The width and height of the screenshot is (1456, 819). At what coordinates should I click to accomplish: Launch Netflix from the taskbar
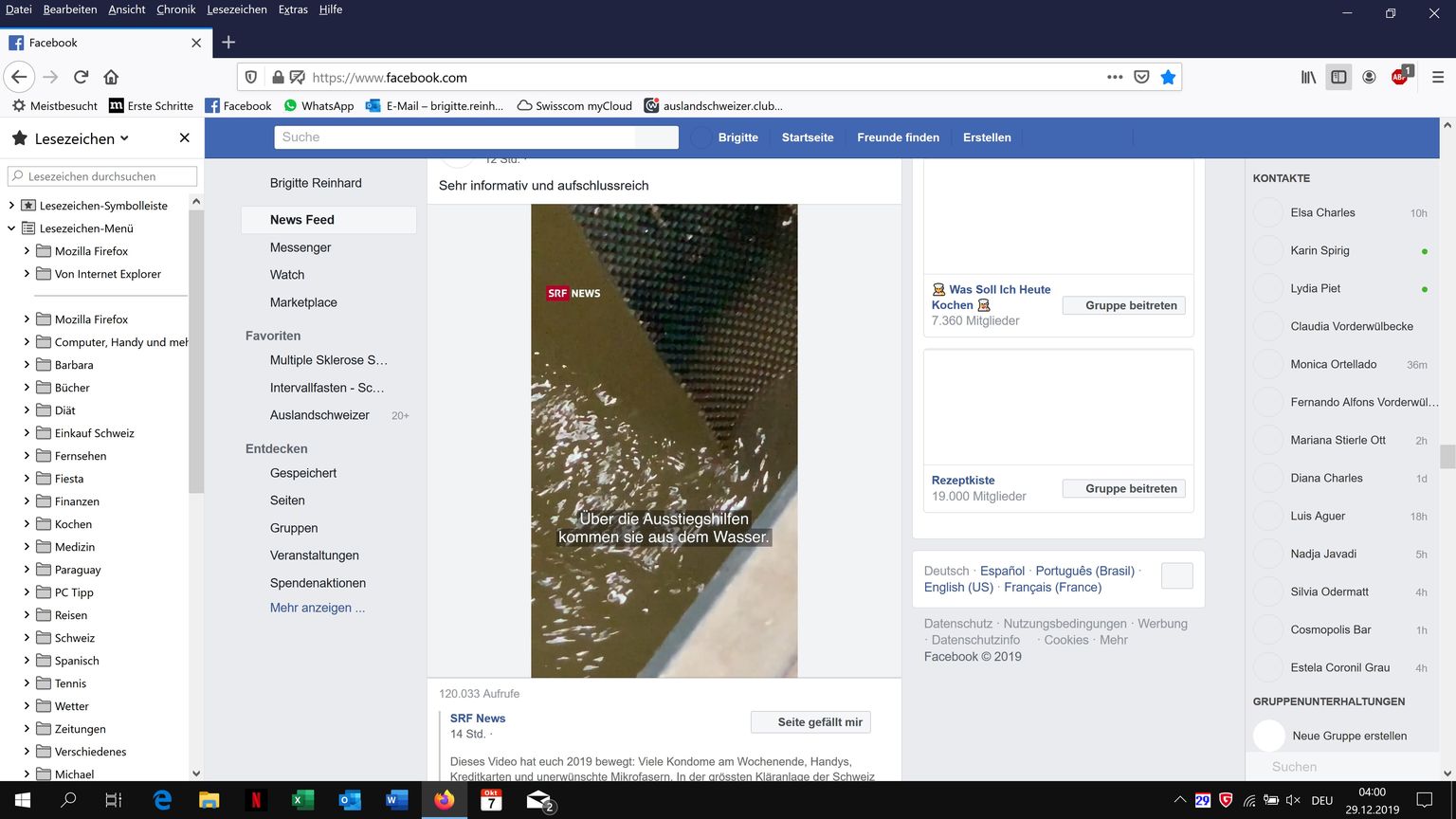(x=255, y=800)
